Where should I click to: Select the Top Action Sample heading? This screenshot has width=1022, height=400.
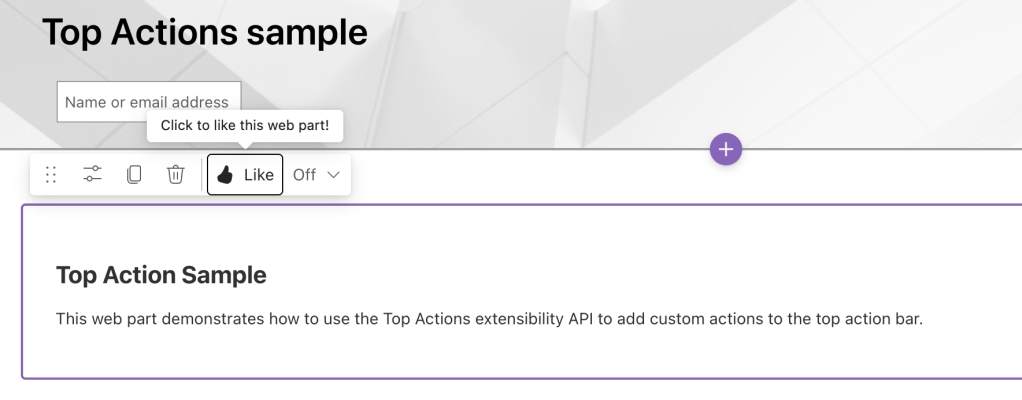tap(161, 275)
